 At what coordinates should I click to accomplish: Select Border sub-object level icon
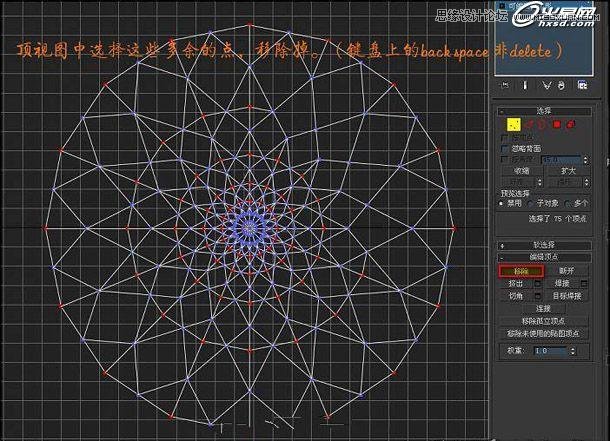542,124
